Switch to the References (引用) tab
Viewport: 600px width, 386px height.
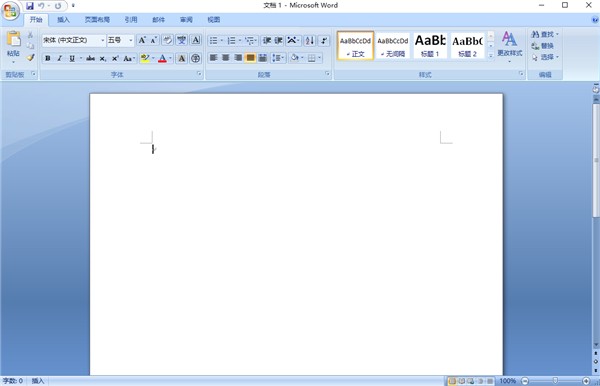pyautogui.click(x=130, y=20)
